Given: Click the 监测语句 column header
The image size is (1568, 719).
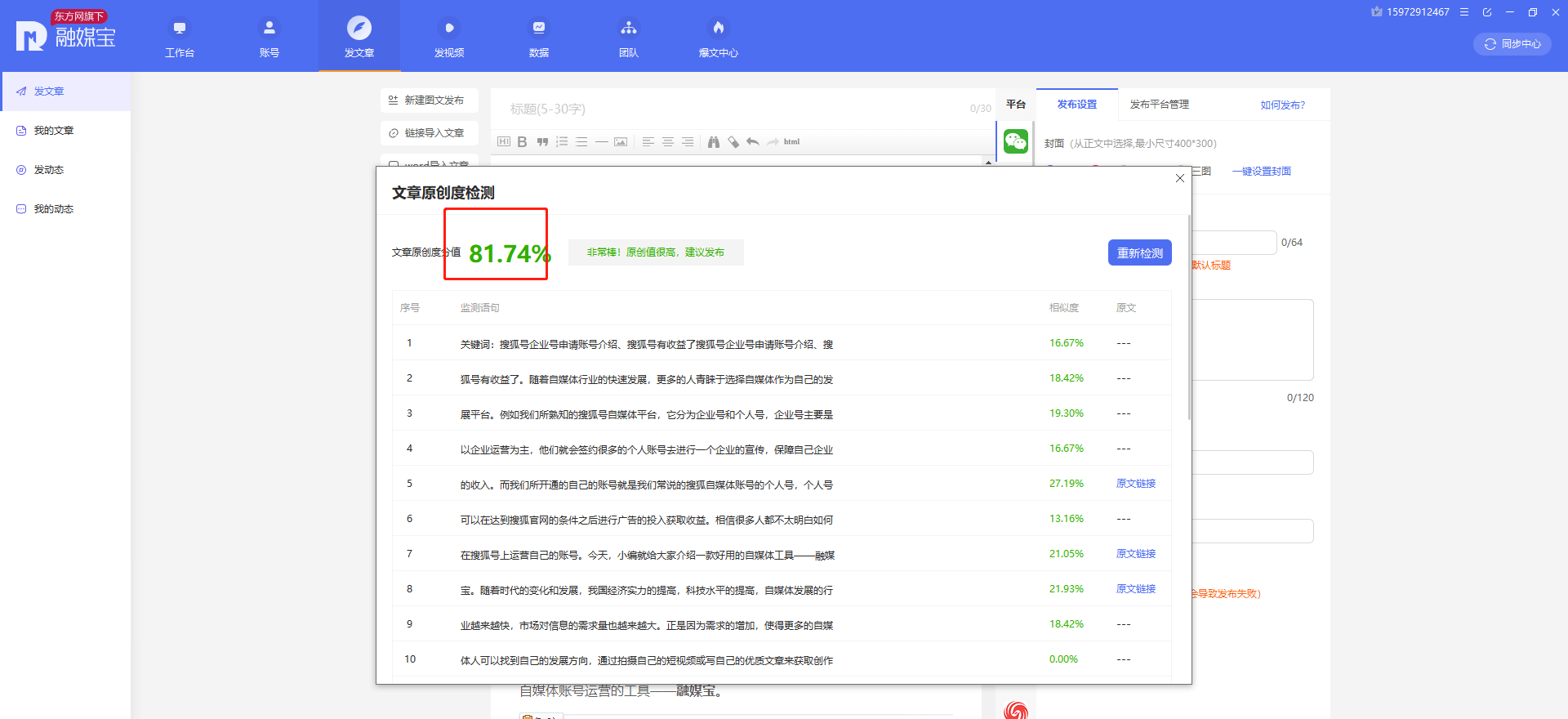Looking at the screenshot, I should pyautogui.click(x=480, y=308).
